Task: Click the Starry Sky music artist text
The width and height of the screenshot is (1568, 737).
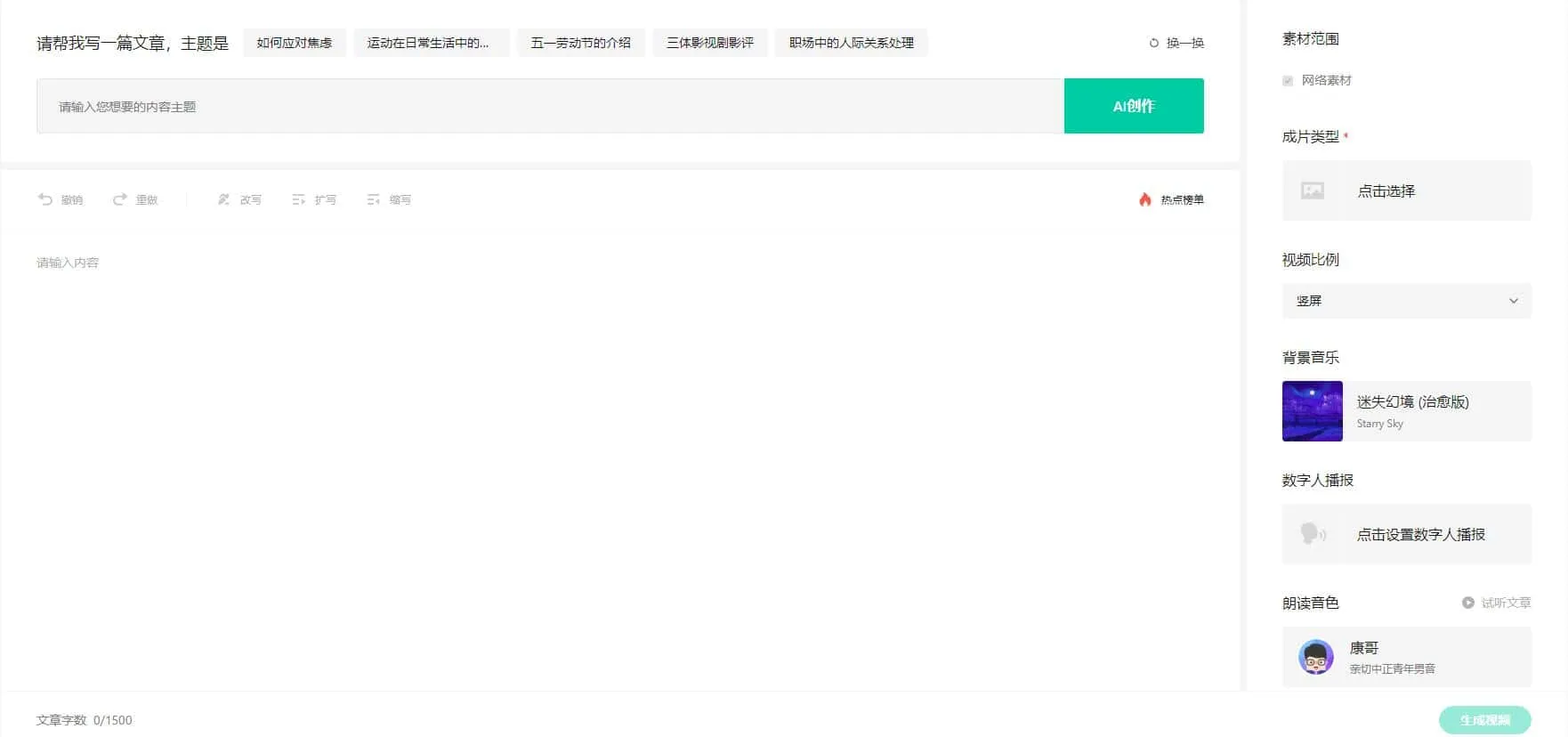Action: coord(1380,424)
